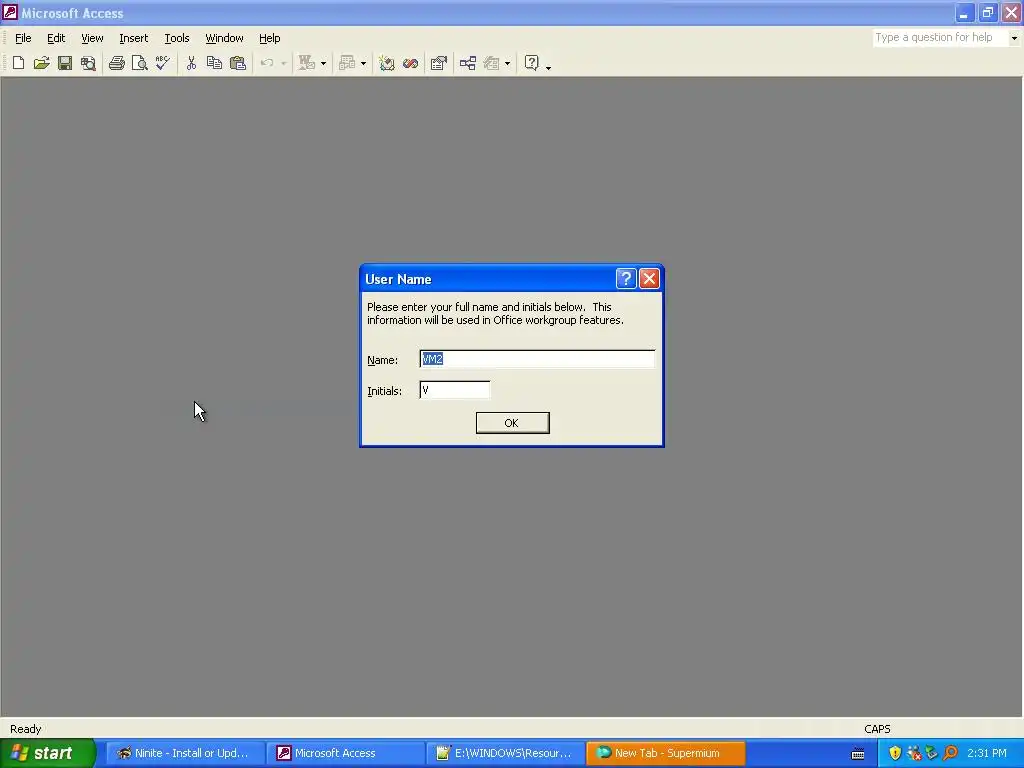The width and height of the screenshot is (1024, 768).
Task: Click the on-screen keyboard icon in taskbar
Action: [858, 754]
